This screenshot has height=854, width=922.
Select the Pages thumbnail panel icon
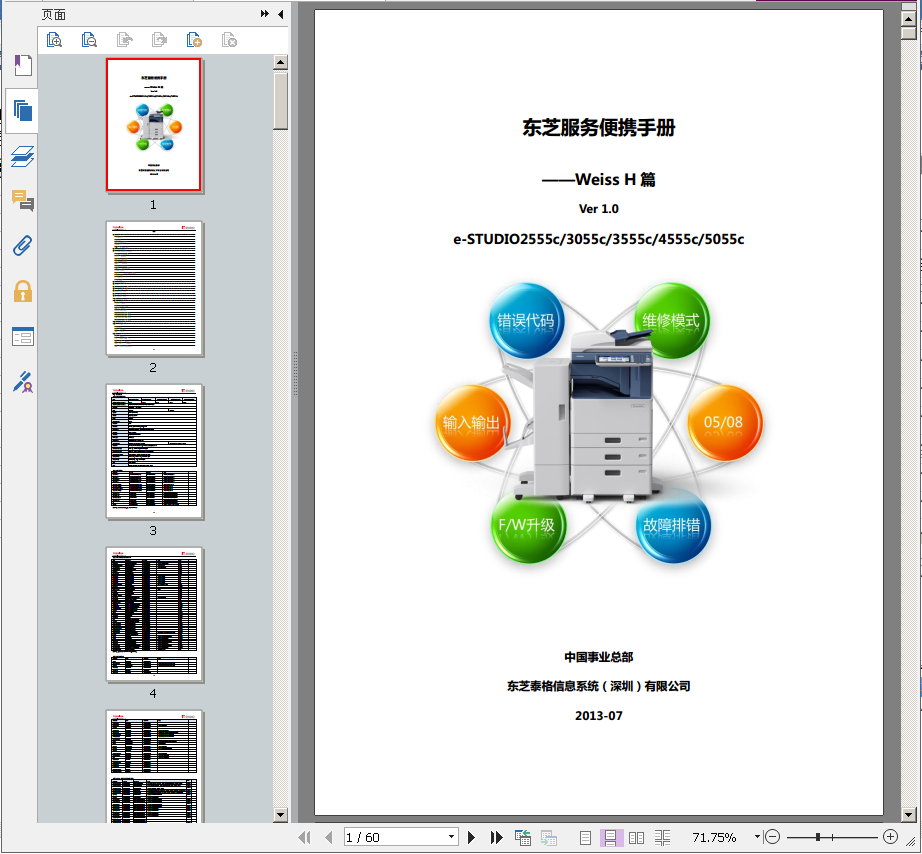click(22, 111)
